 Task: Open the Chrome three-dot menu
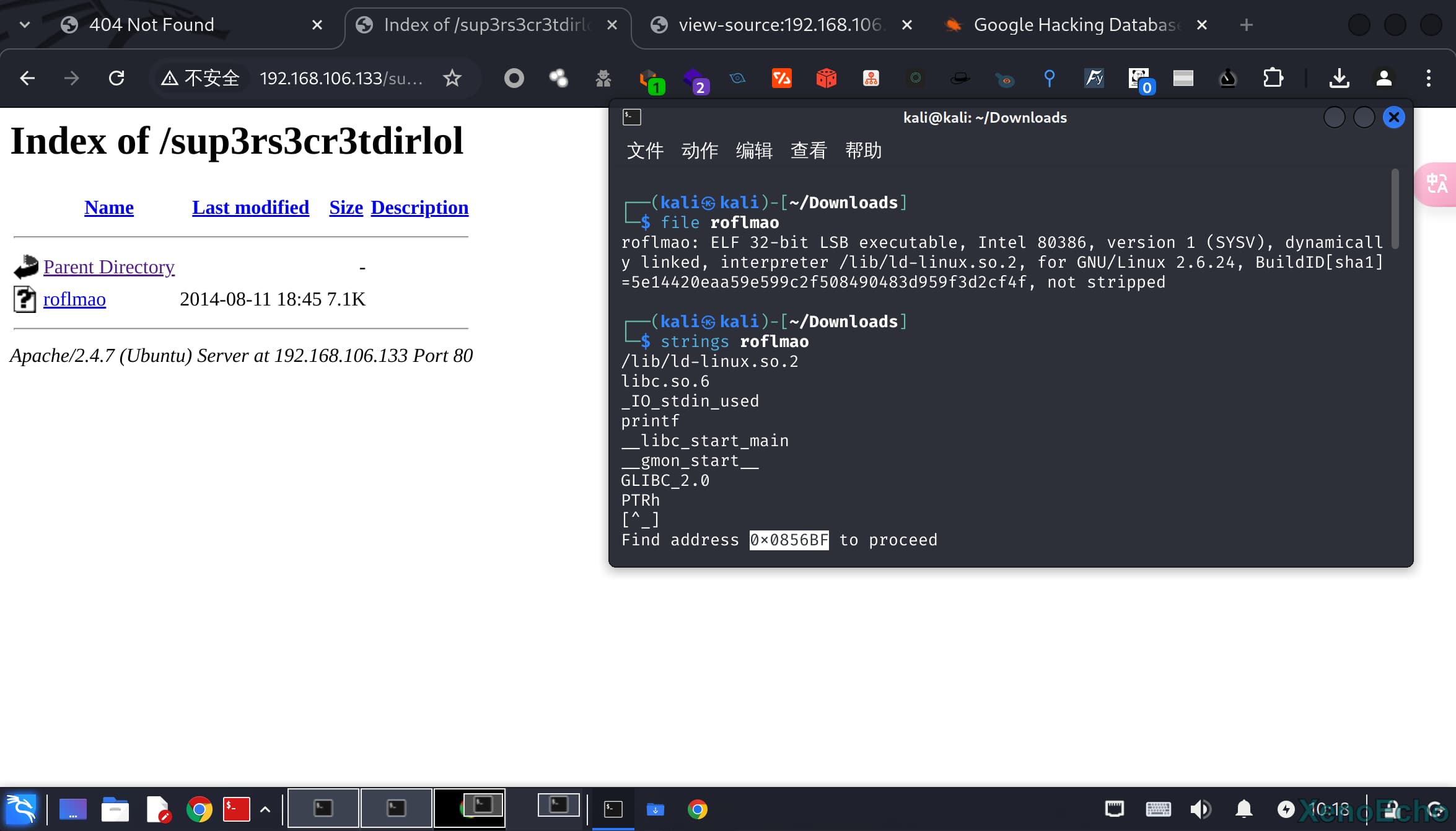(1429, 78)
